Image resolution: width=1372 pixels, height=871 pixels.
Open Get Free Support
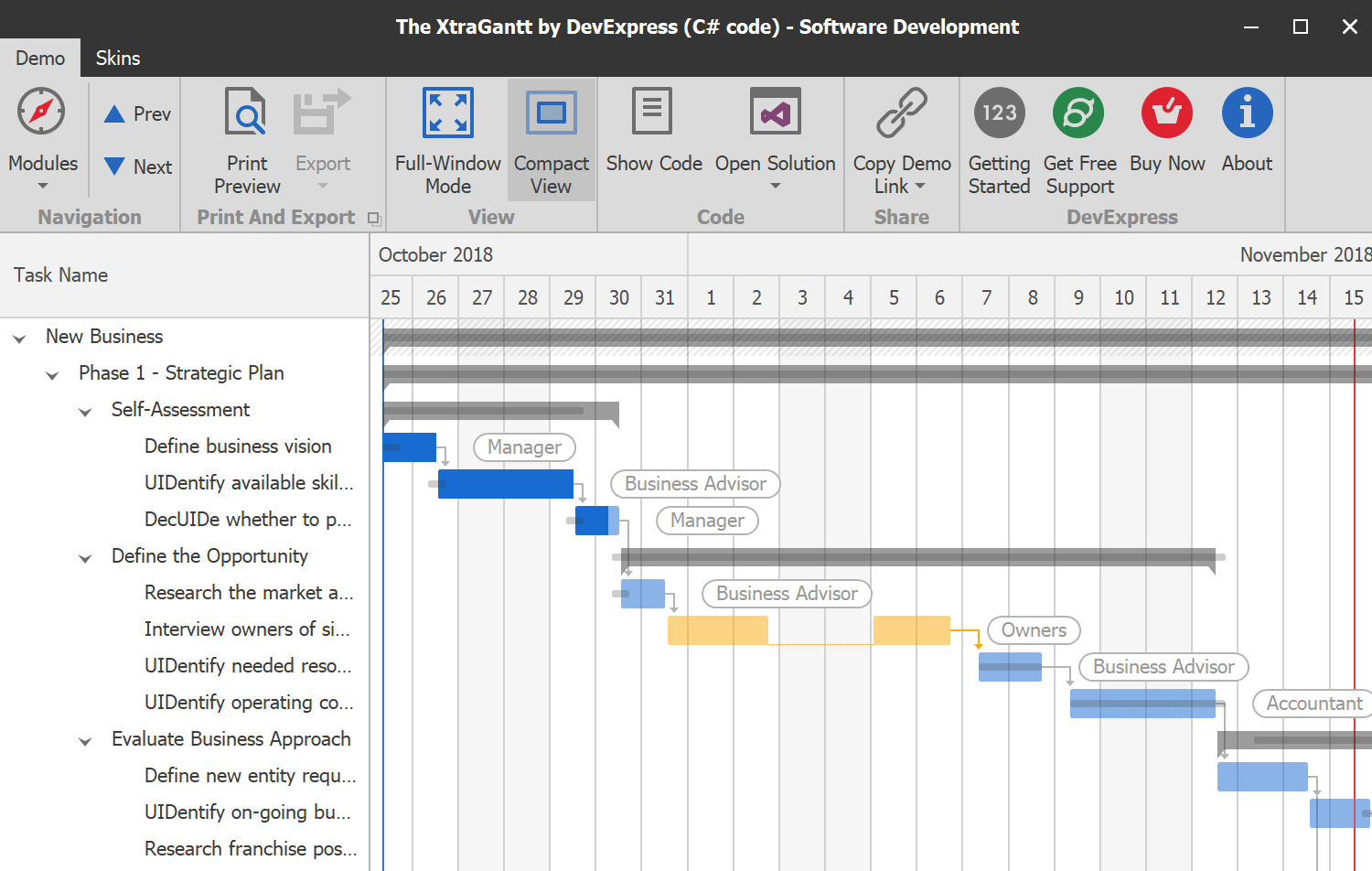(1078, 113)
